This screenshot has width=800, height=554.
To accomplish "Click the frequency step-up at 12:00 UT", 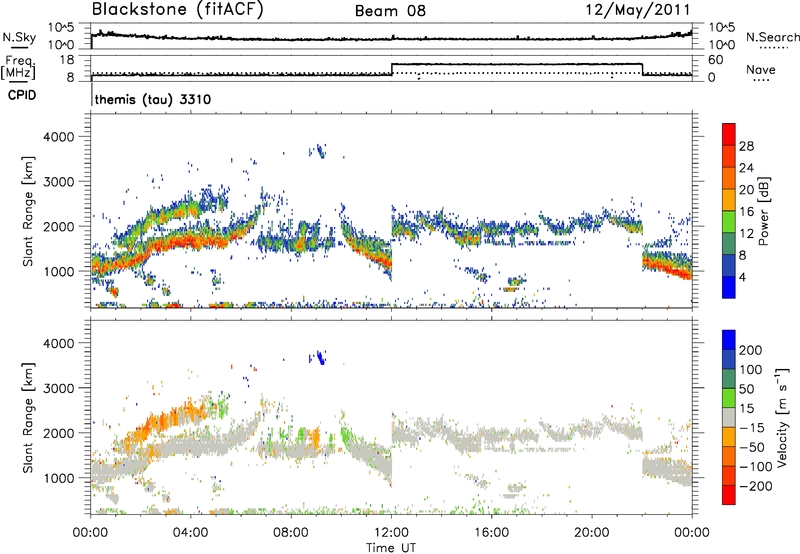I will pyautogui.click(x=391, y=70).
